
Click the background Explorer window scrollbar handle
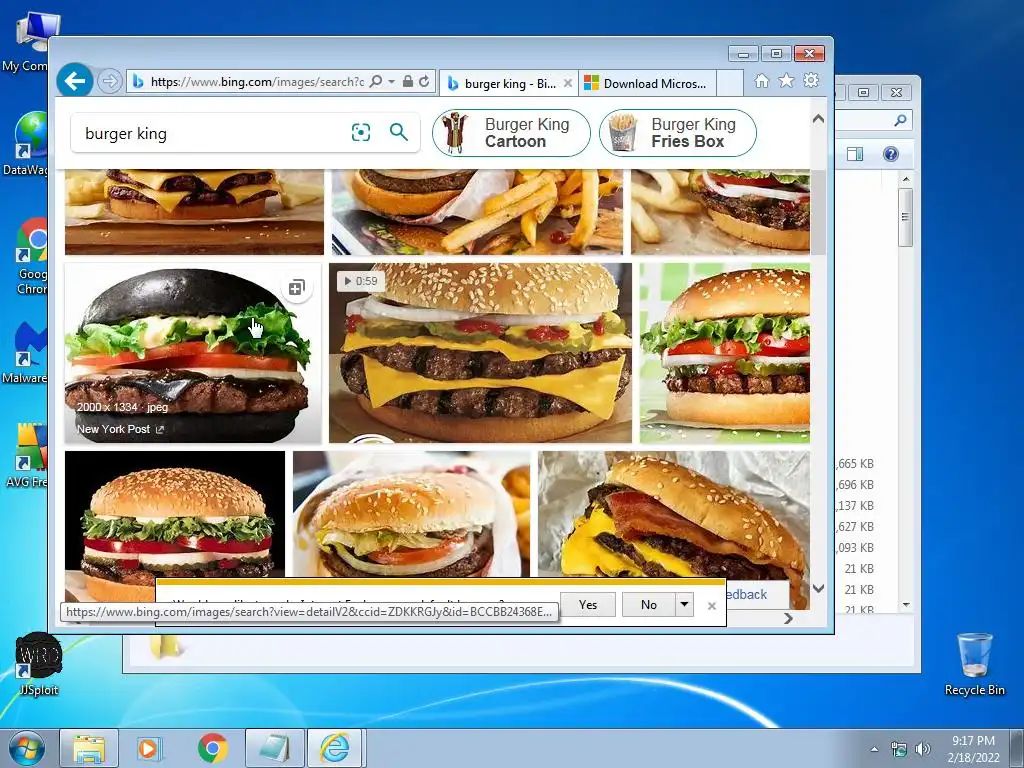[x=905, y=217]
